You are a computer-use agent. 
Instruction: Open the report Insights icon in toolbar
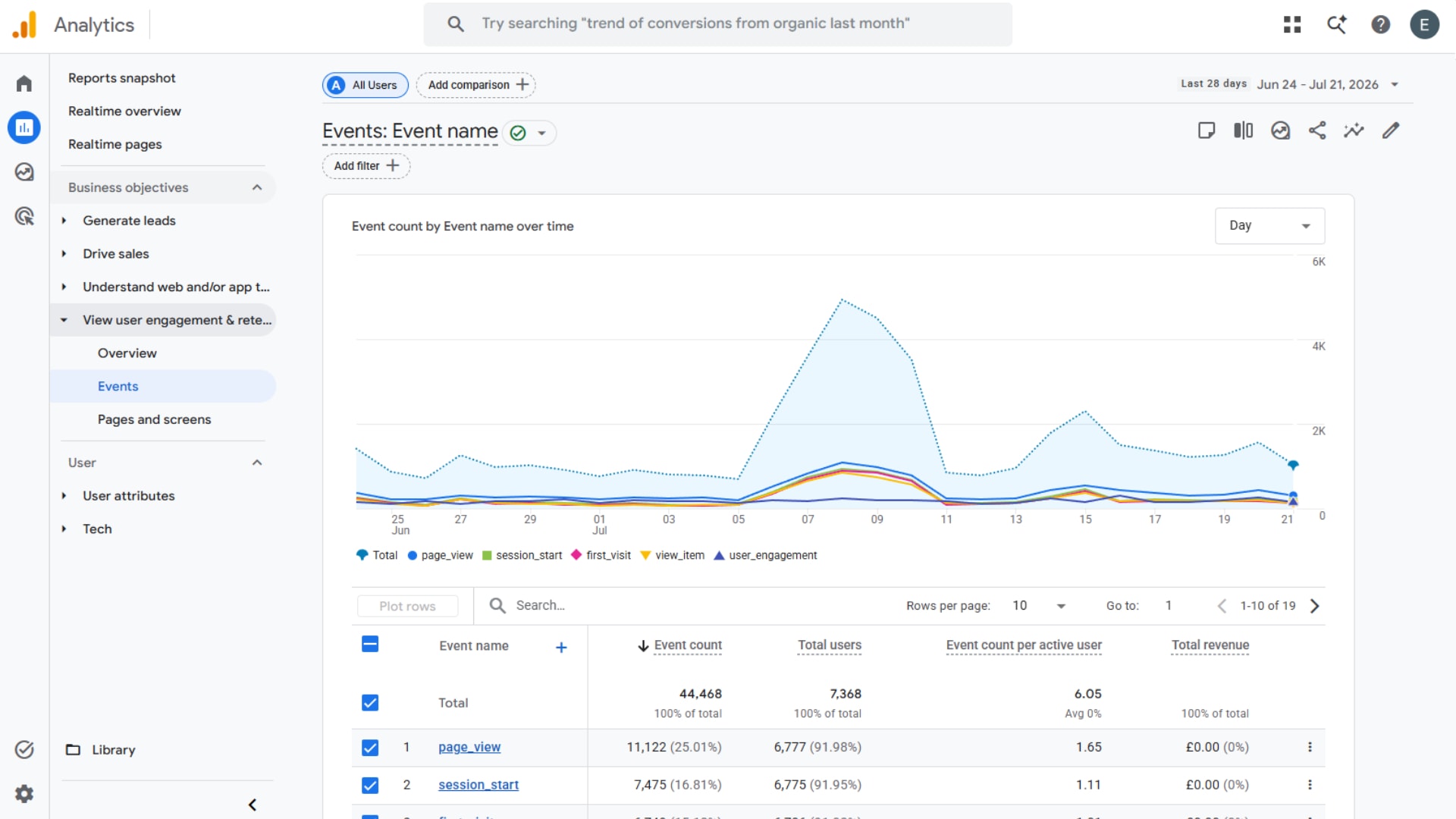1281,130
